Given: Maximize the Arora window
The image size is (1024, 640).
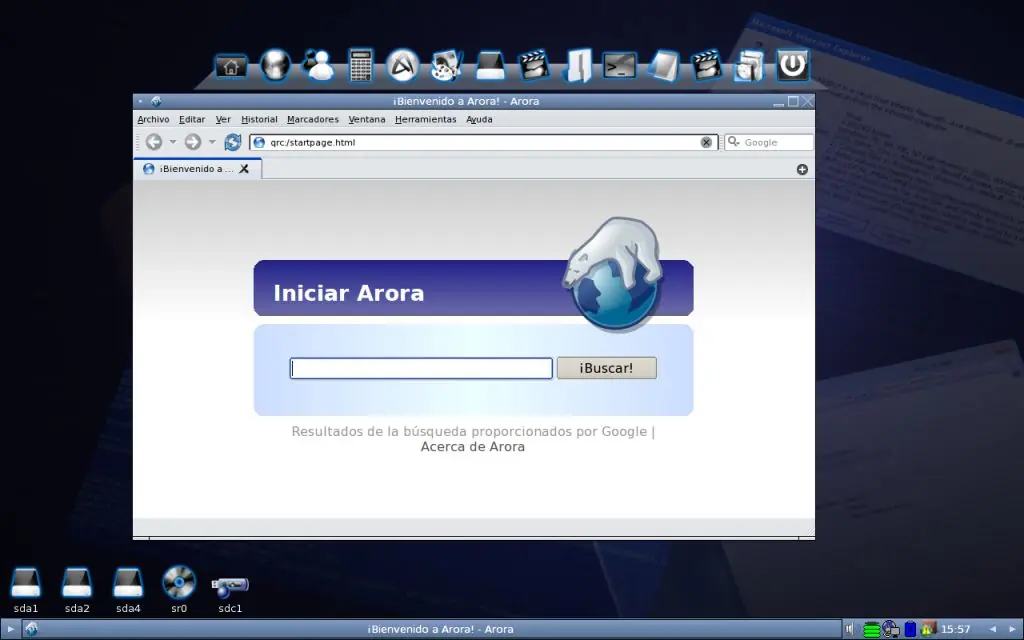Looking at the screenshot, I should (x=793, y=101).
